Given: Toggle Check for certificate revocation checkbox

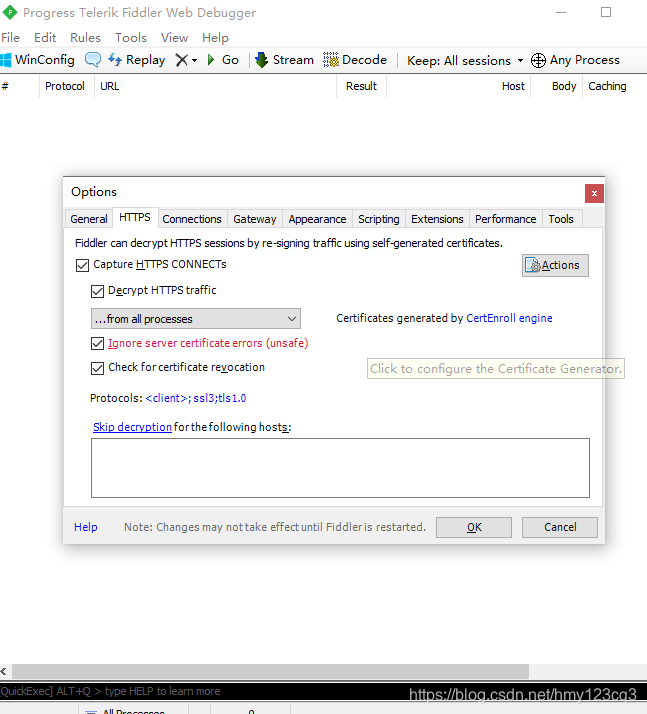Looking at the screenshot, I should [97, 368].
